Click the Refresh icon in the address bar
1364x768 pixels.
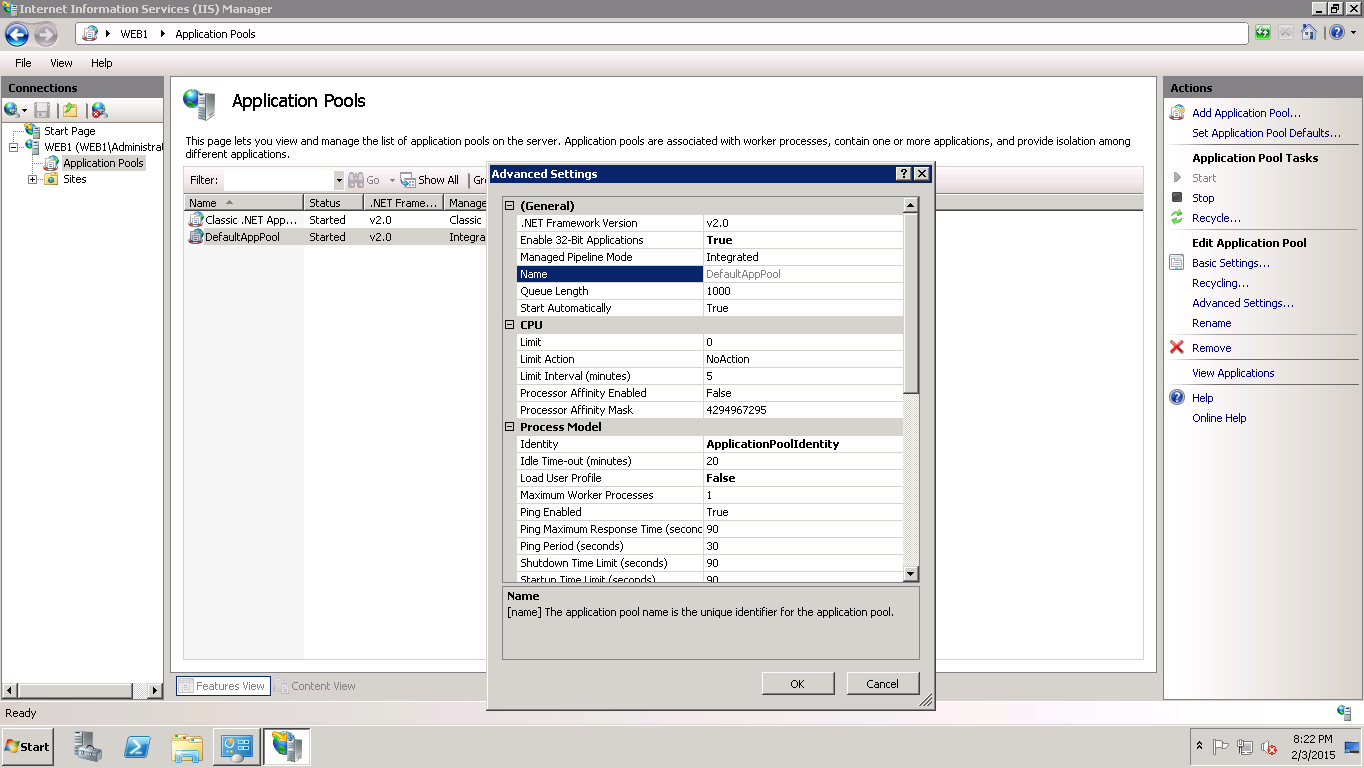(x=1263, y=33)
